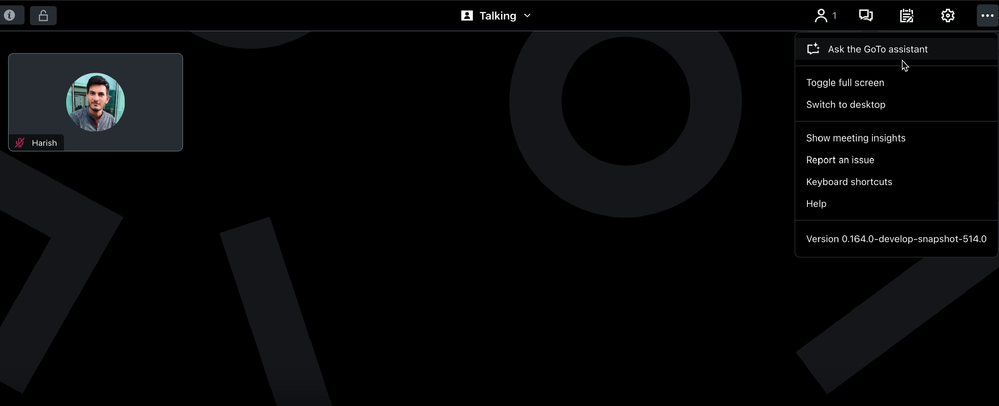Open settings via the gear icon
The image size is (999, 406).
tap(948, 16)
